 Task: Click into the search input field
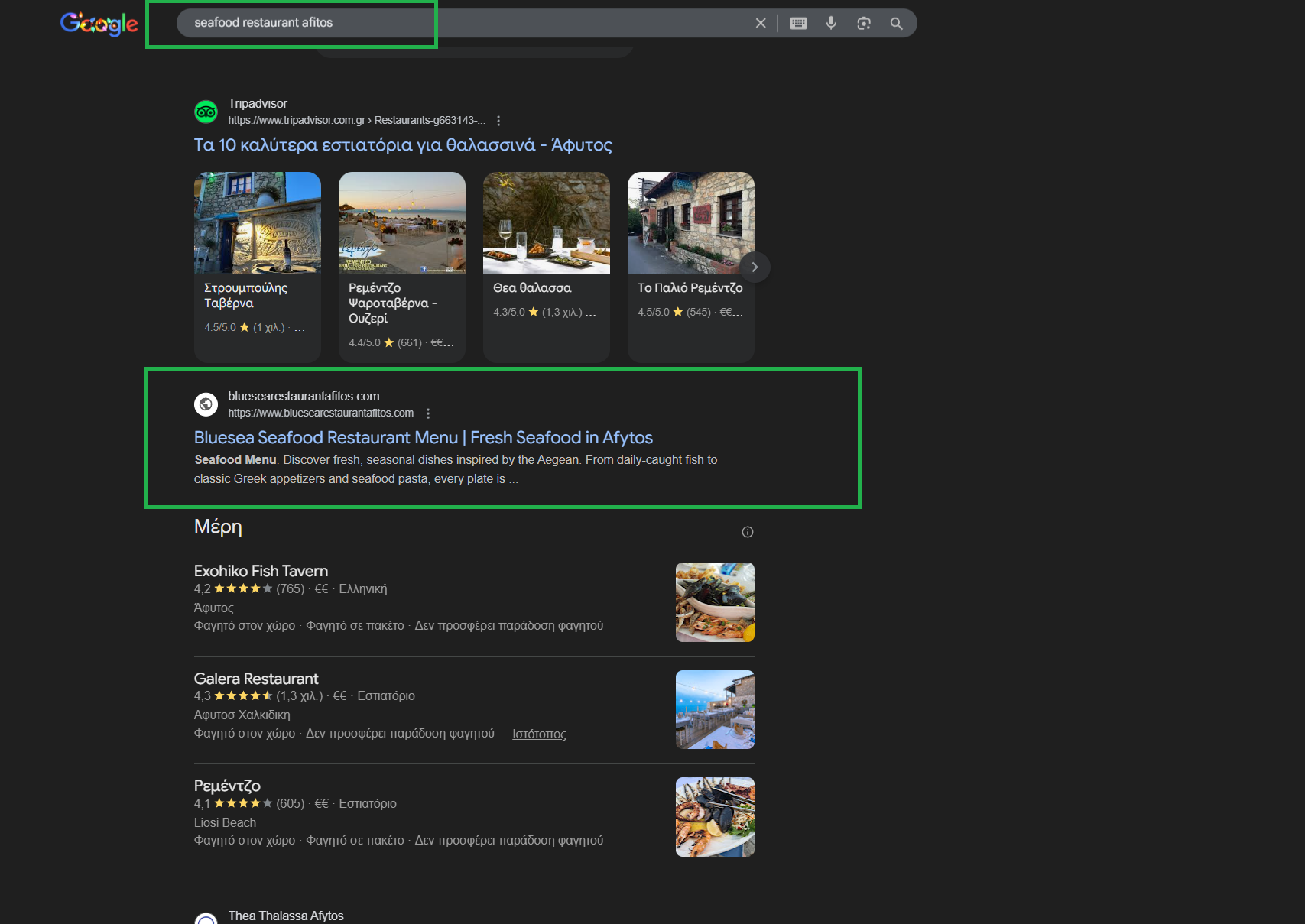[x=459, y=23]
